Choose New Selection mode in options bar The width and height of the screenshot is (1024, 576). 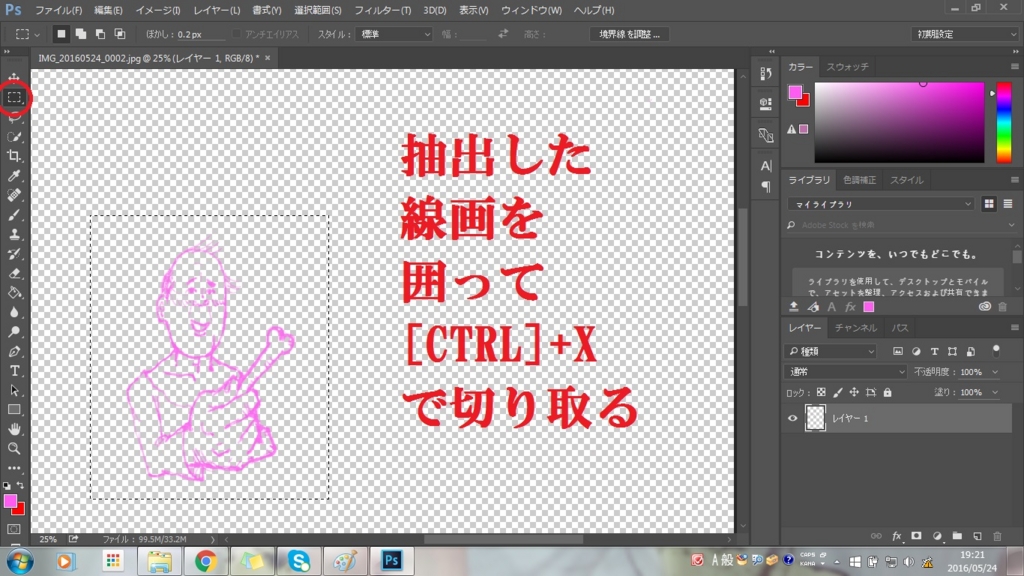point(61,34)
